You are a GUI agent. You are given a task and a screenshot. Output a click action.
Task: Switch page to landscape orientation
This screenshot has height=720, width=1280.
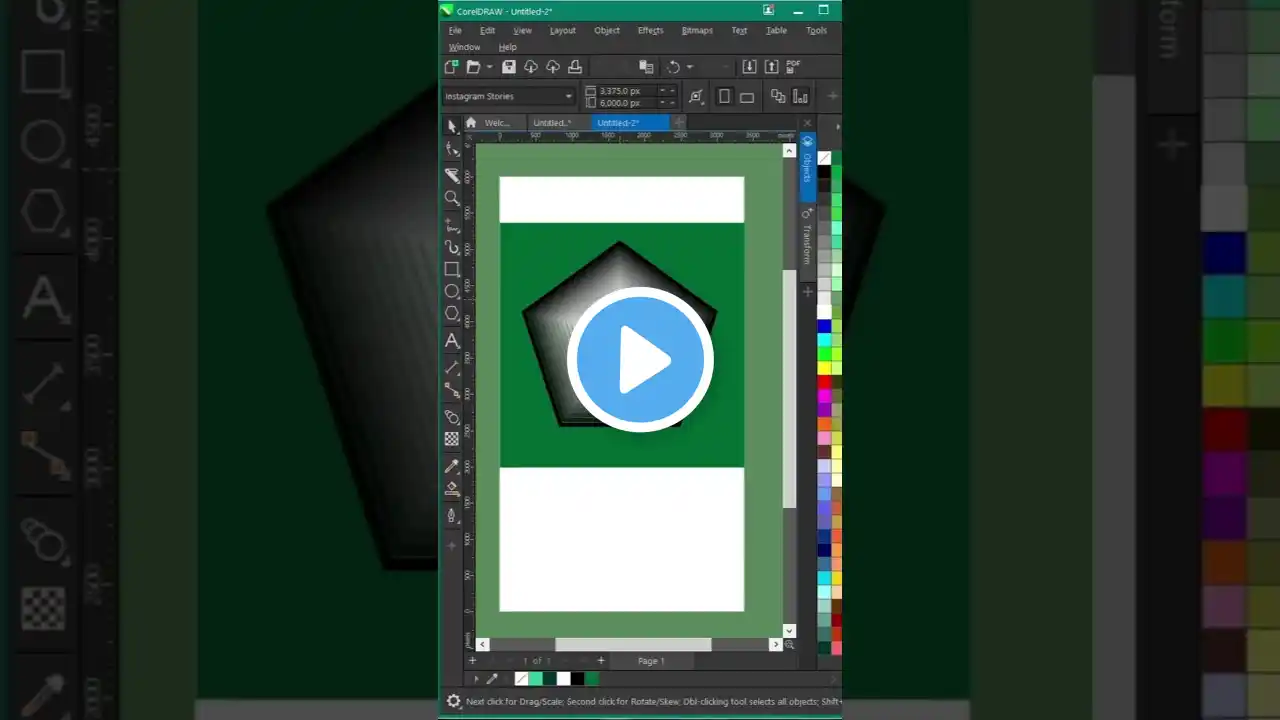tap(747, 97)
